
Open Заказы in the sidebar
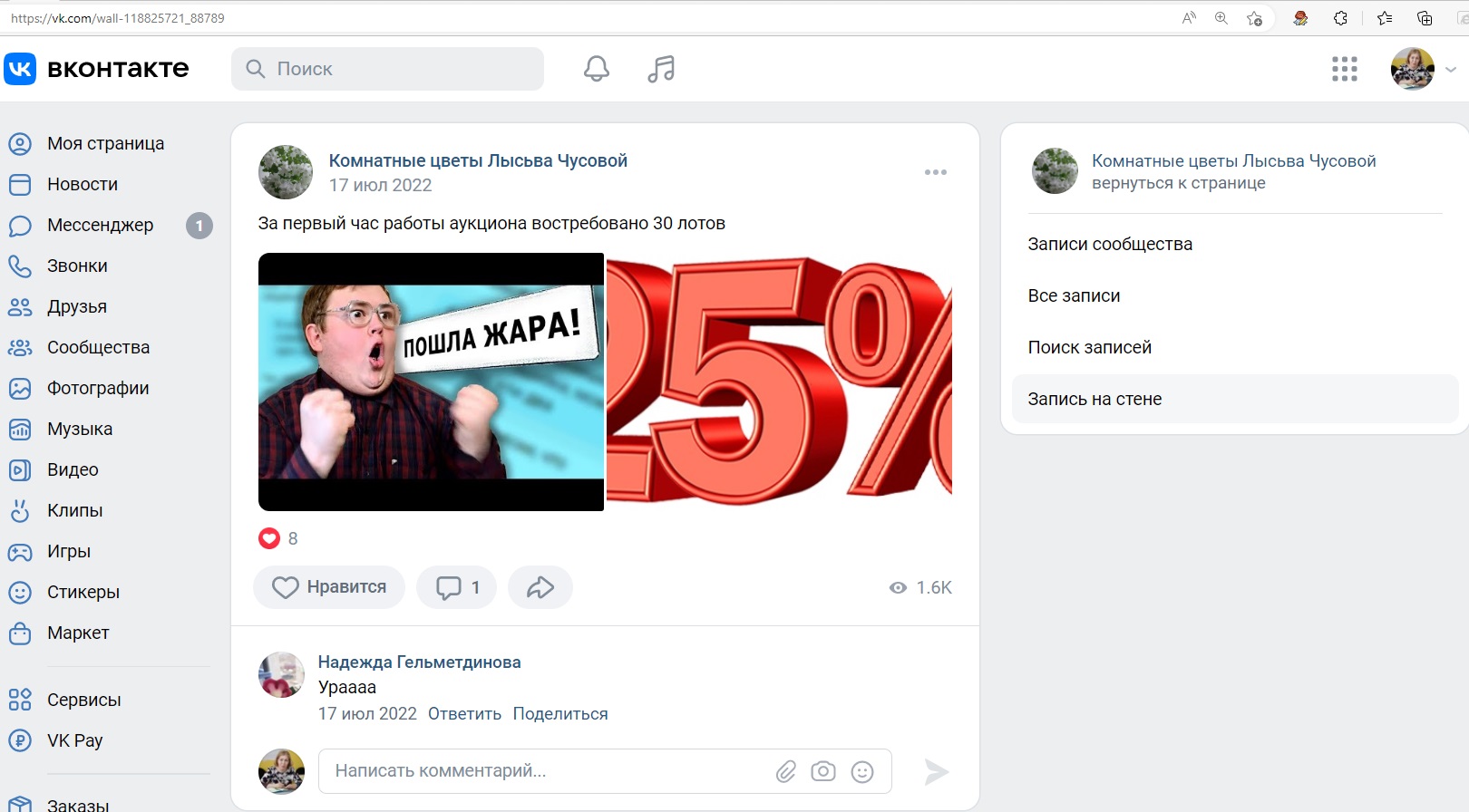point(78,805)
